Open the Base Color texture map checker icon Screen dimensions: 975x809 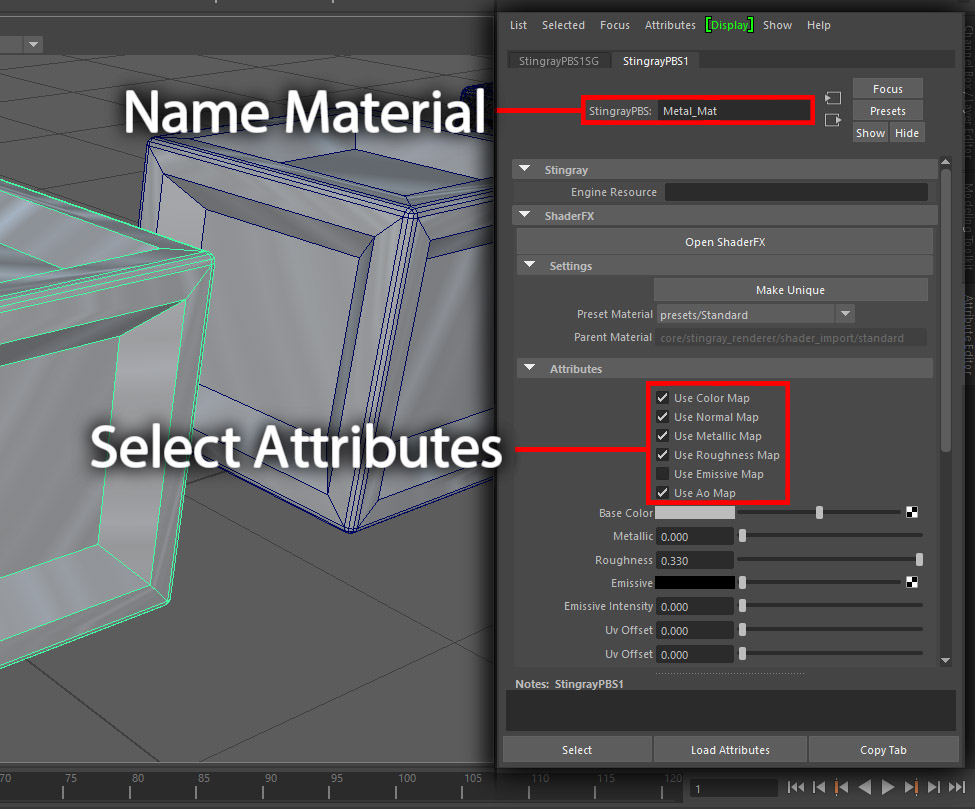(911, 512)
